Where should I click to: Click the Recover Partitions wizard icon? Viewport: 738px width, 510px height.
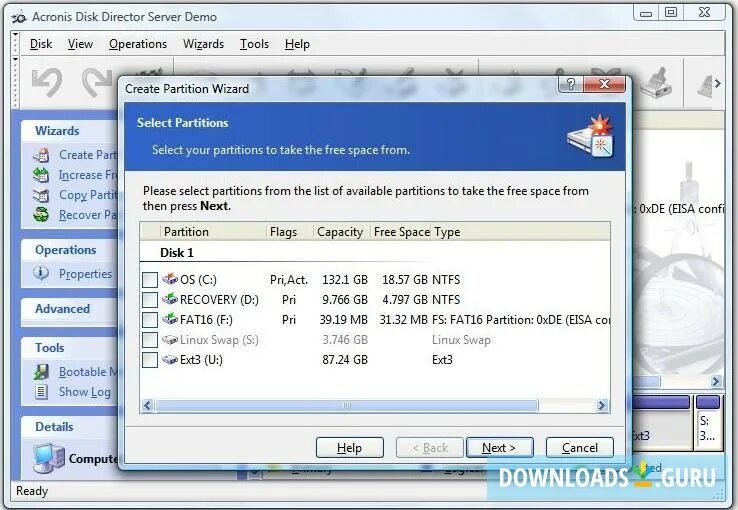click(41, 215)
